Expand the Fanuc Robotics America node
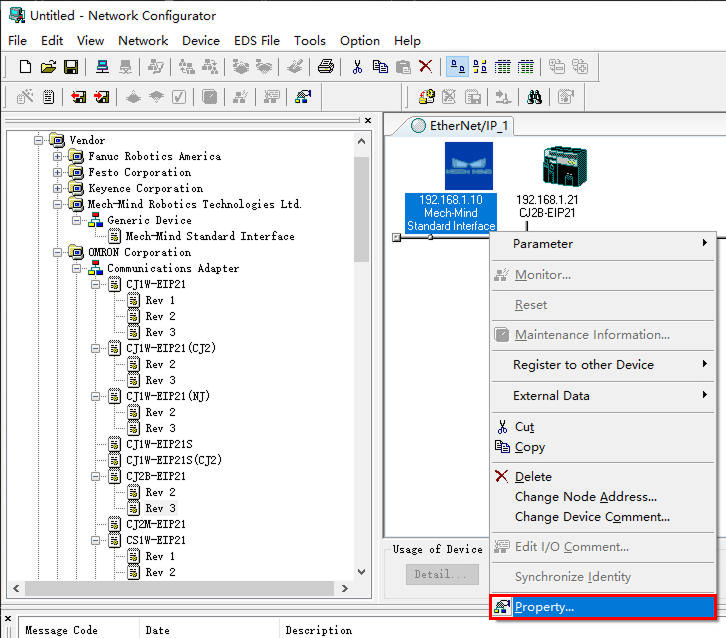Screen dimensions: 726x638 [x=57, y=157]
